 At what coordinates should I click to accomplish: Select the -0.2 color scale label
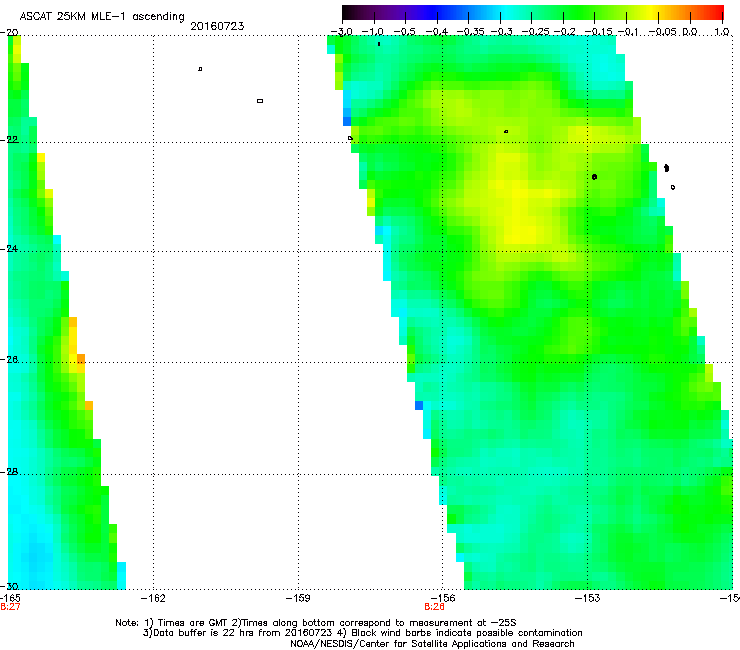click(x=565, y=32)
